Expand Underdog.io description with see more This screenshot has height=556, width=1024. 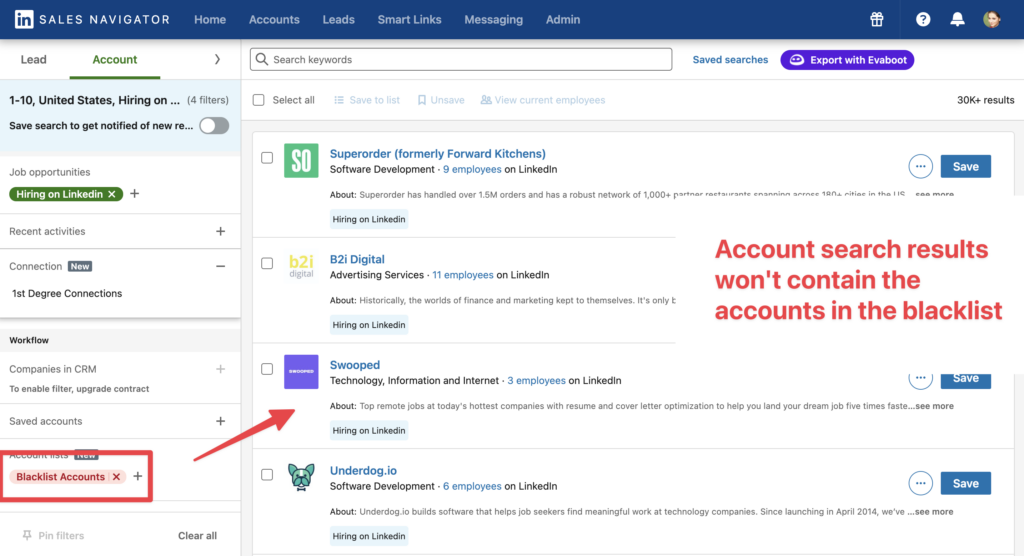click(x=934, y=512)
